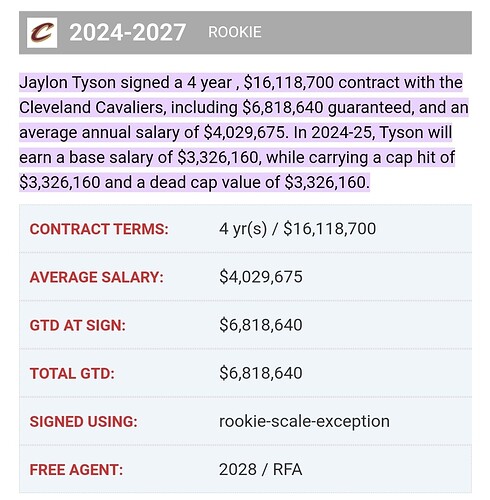Select the TOTAL GTD label

pos(72,373)
